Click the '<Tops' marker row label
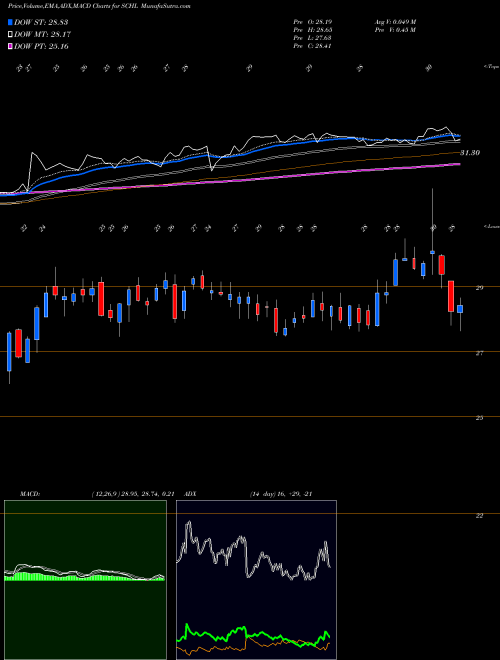 pyautogui.click(x=491, y=67)
